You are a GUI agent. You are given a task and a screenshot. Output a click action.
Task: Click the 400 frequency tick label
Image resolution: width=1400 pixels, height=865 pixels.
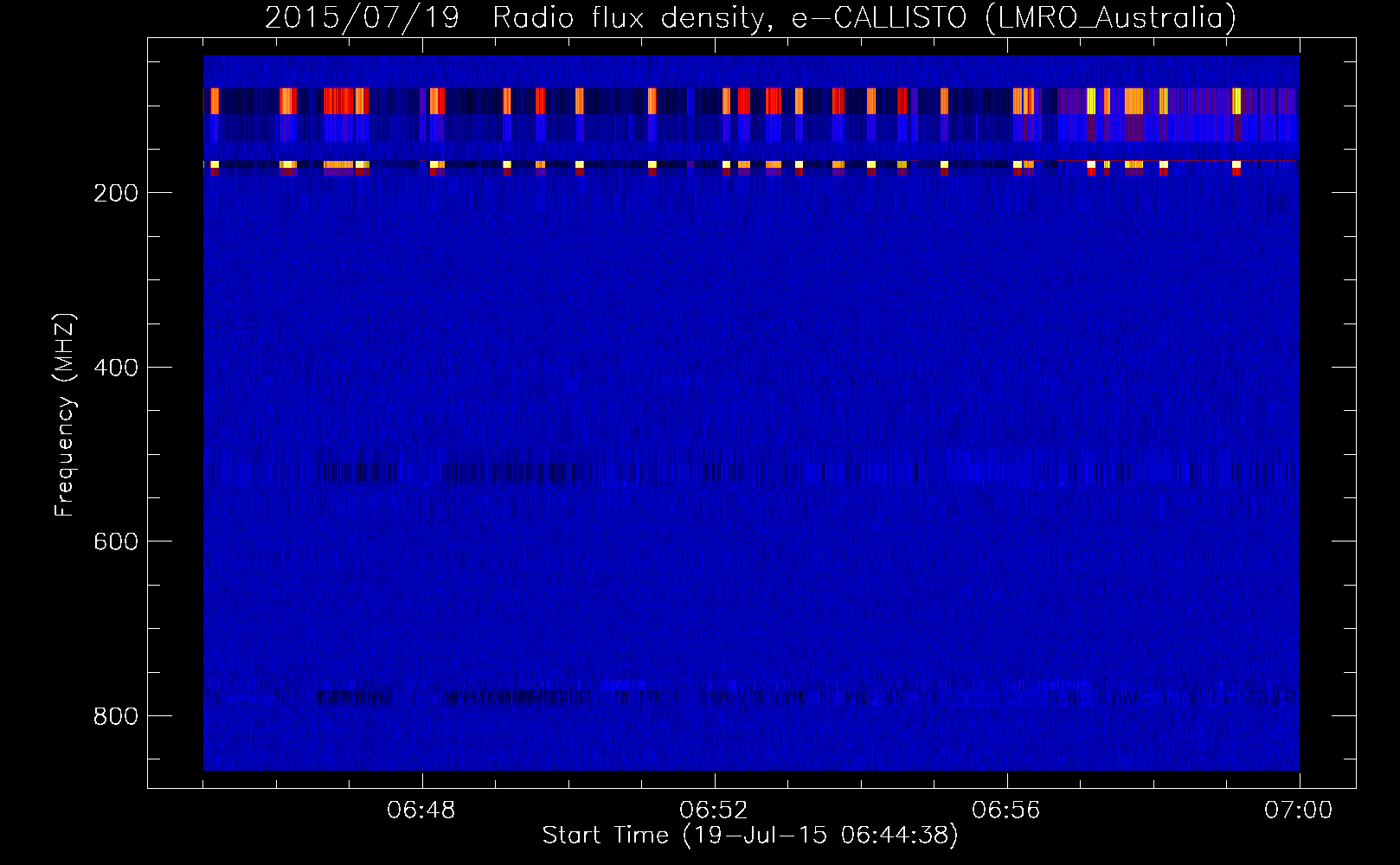116,368
